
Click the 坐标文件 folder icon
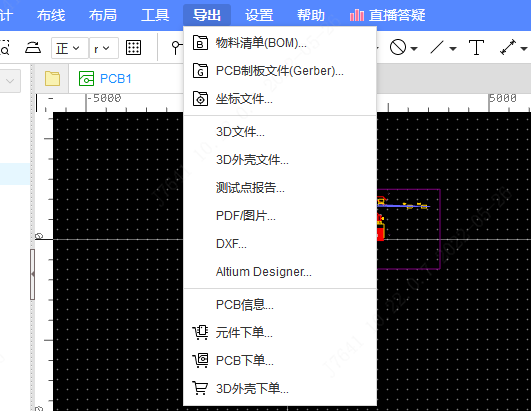(200, 99)
